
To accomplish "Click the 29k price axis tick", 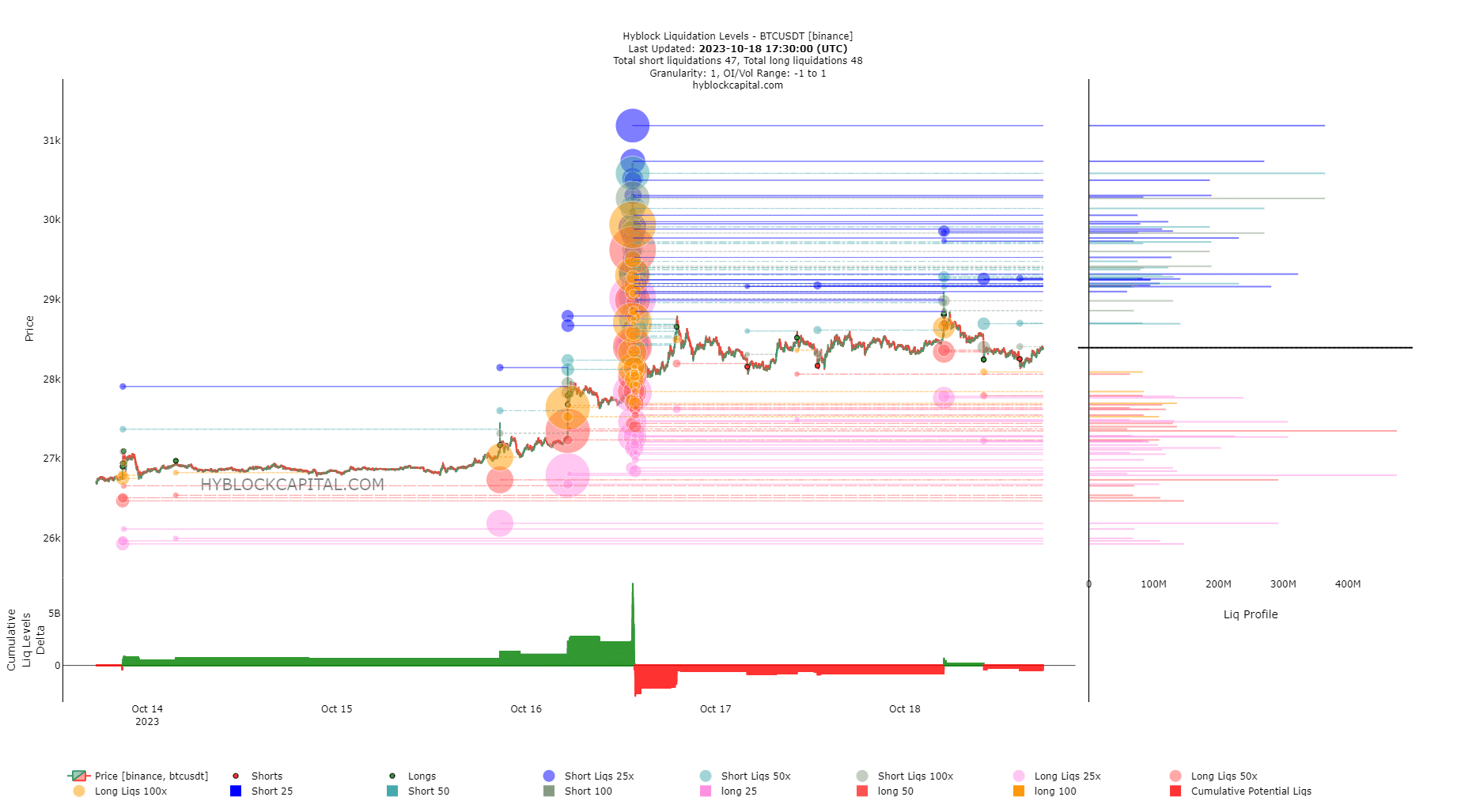I will 51,300.
